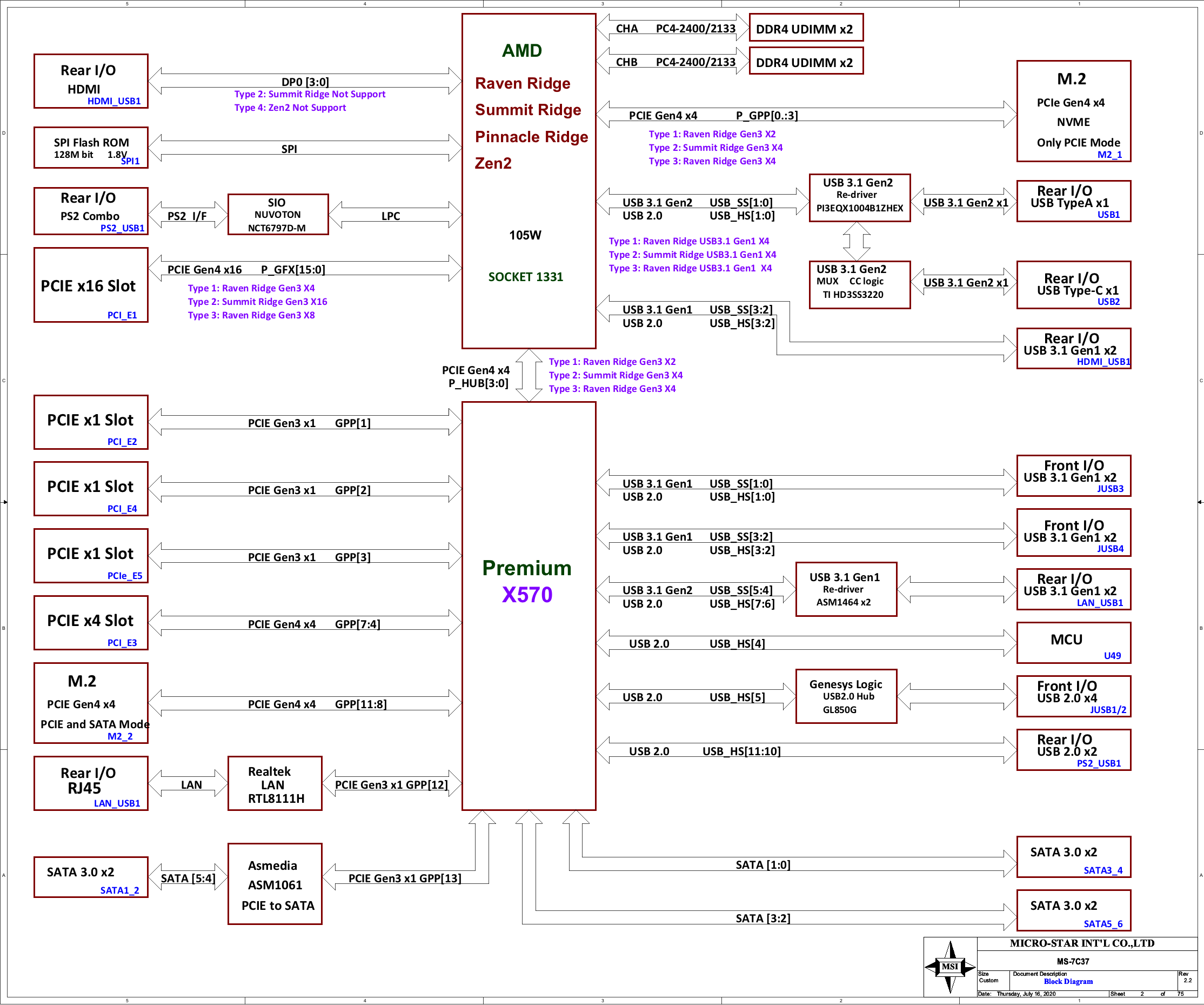Click 'Type 2: Summit Ridge Not Support' note

coord(310,94)
